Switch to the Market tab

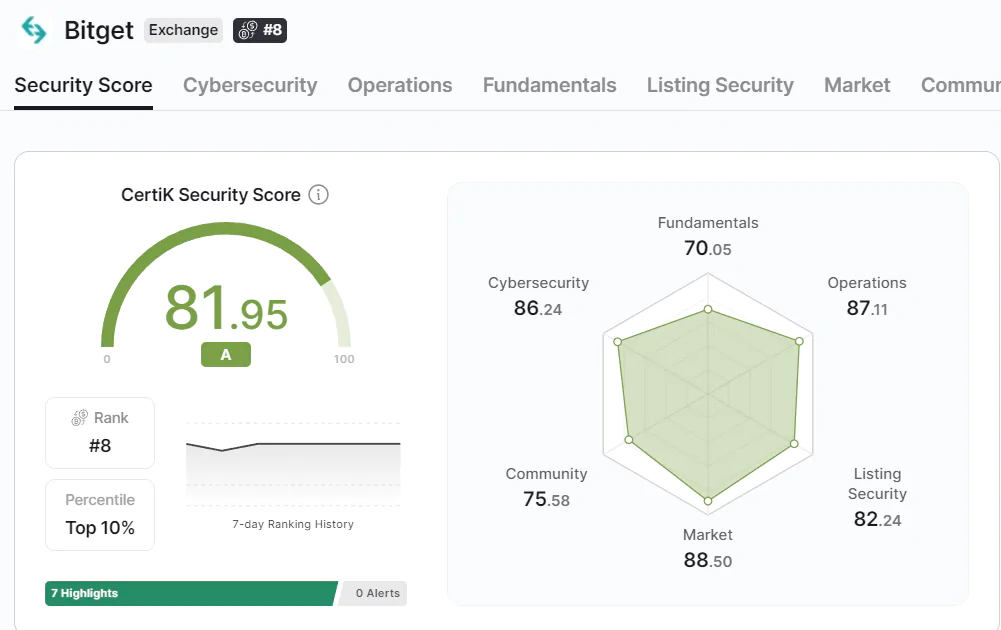[x=857, y=86]
